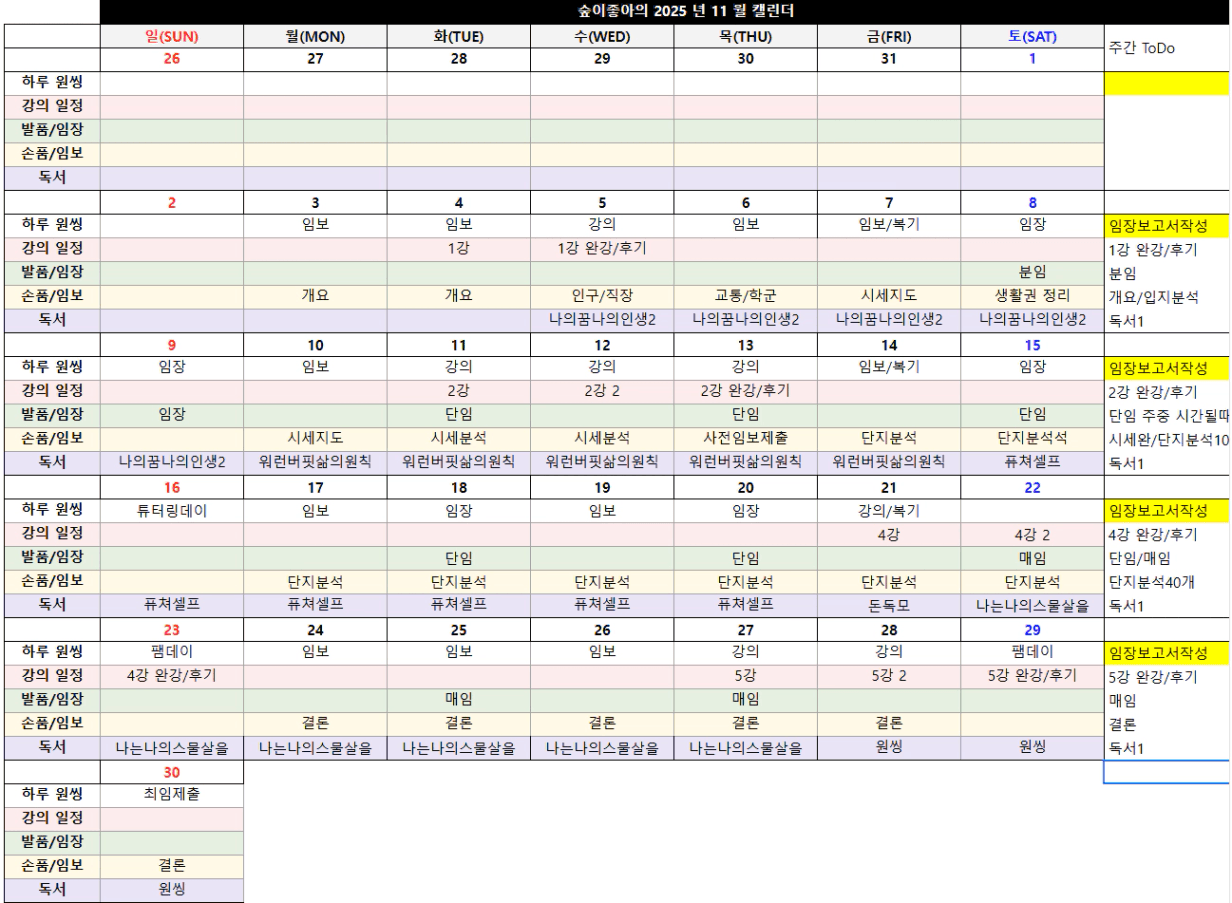Click the '튜터링데이' cell
The width and height of the screenshot is (1232, 903).
[x=172, y=511]
